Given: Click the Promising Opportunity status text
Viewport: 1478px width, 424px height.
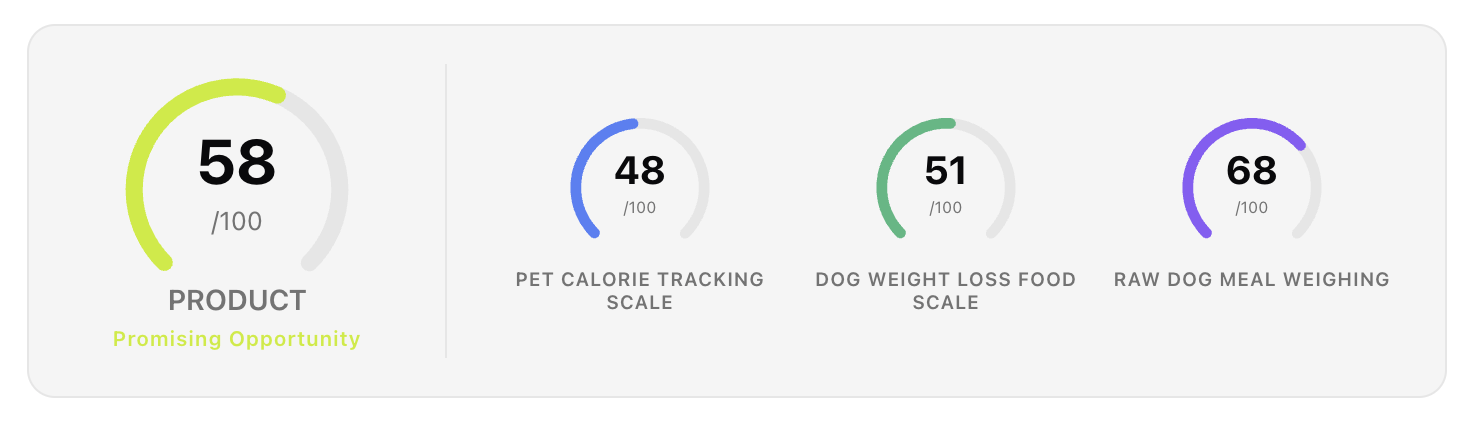Looking at the screenshot, I should [237, 339].
